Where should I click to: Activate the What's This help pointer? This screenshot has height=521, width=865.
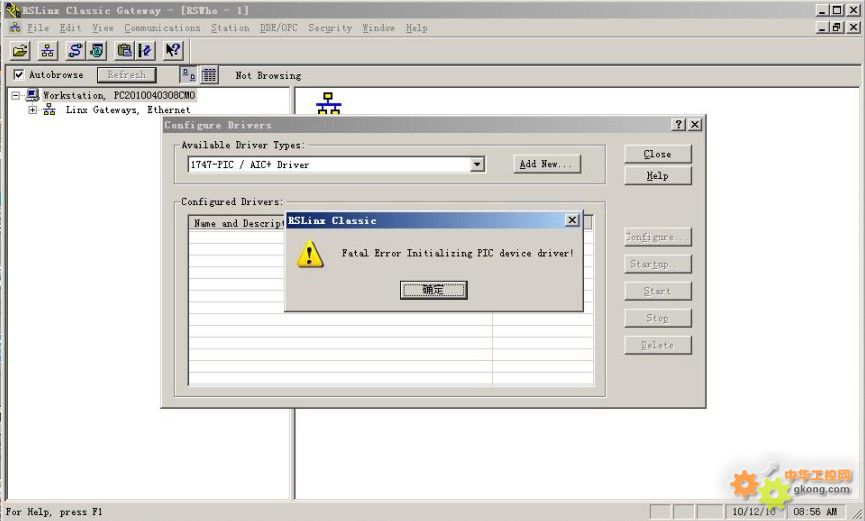coord(173,51)
